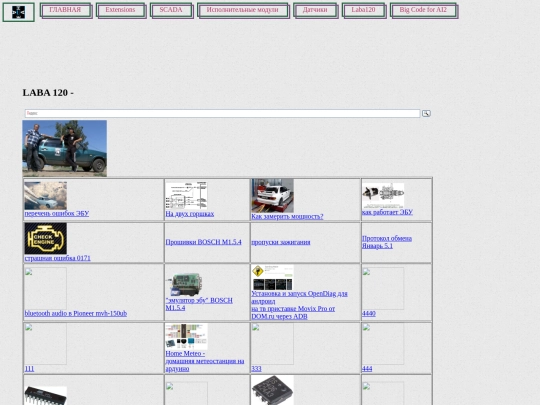Click the site search input field
The height and width of the screenshot is (405, 540).
222,113
